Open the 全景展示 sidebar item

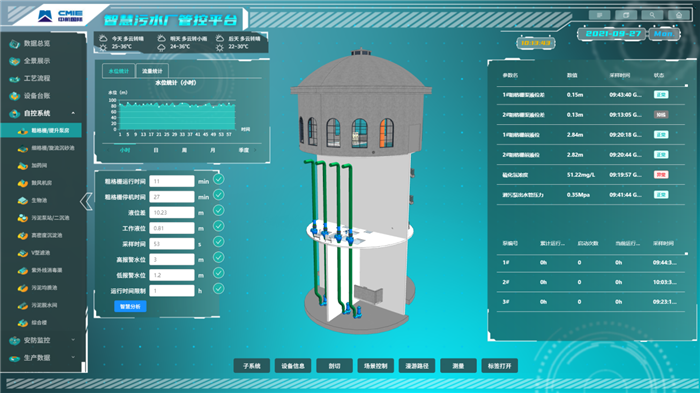click(37, 61)
